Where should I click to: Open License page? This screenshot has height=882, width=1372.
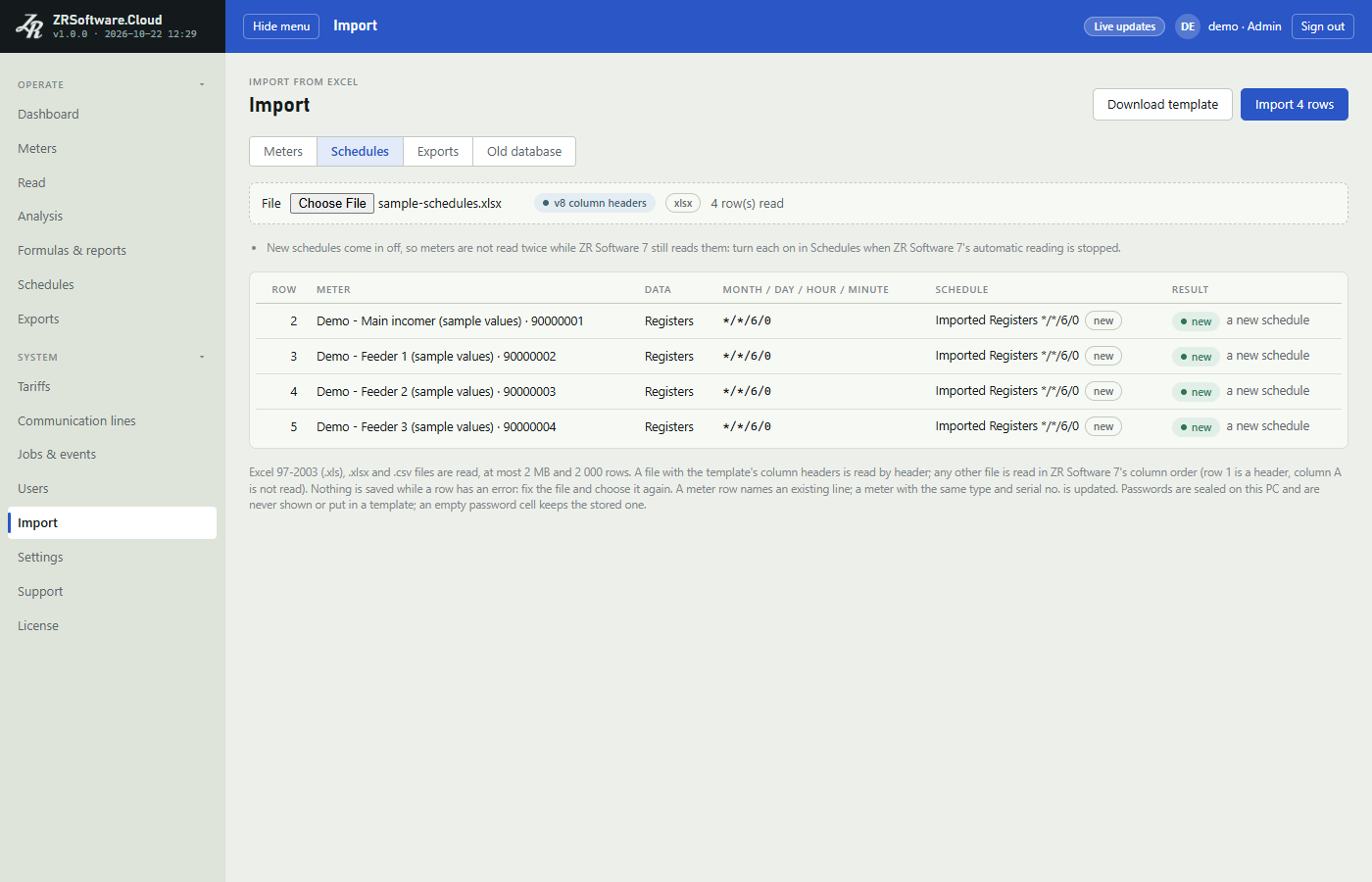pos(112,625)
